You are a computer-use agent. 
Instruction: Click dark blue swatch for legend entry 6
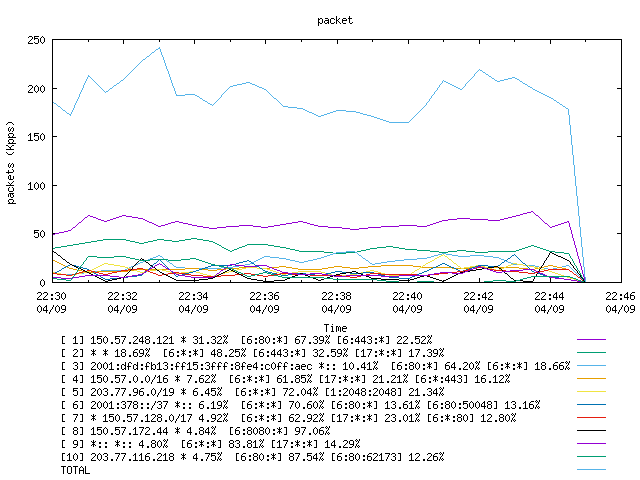coord(591,405)
